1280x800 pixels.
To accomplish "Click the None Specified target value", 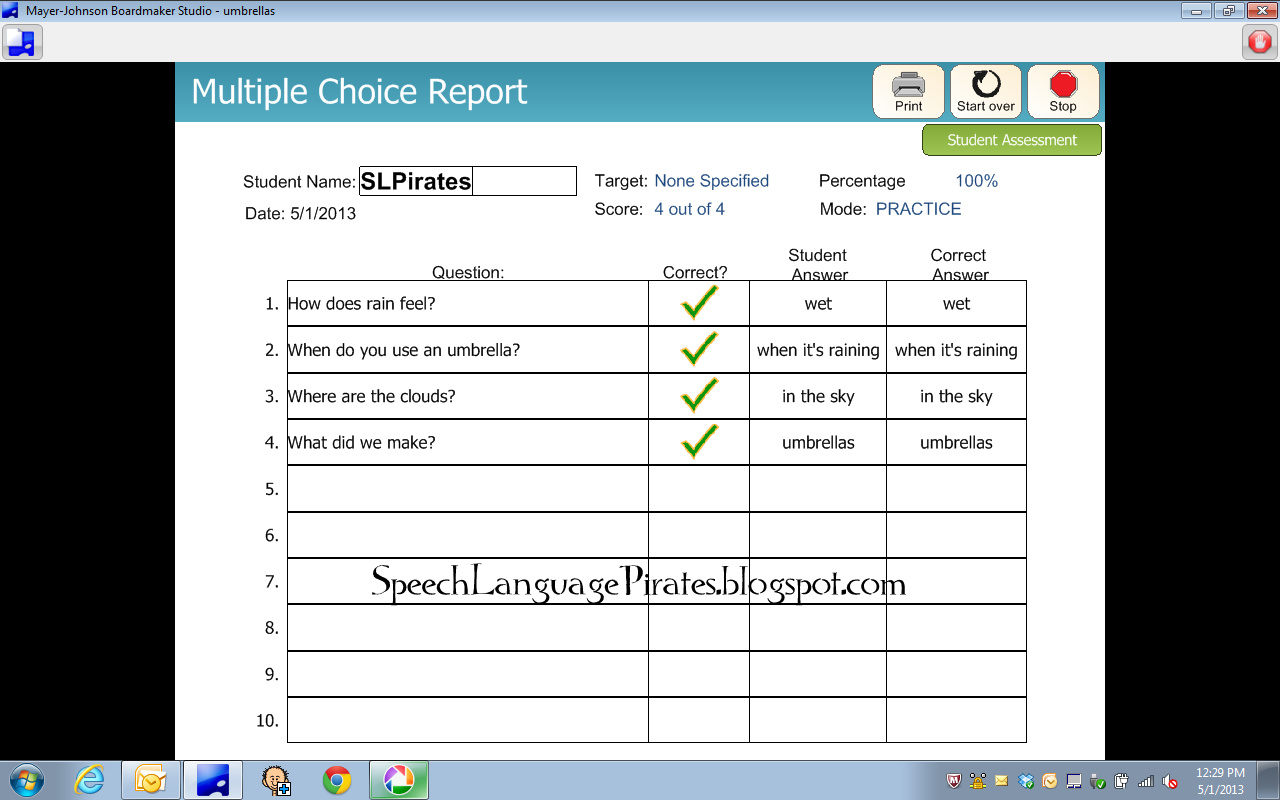I will tap(711, 181).
